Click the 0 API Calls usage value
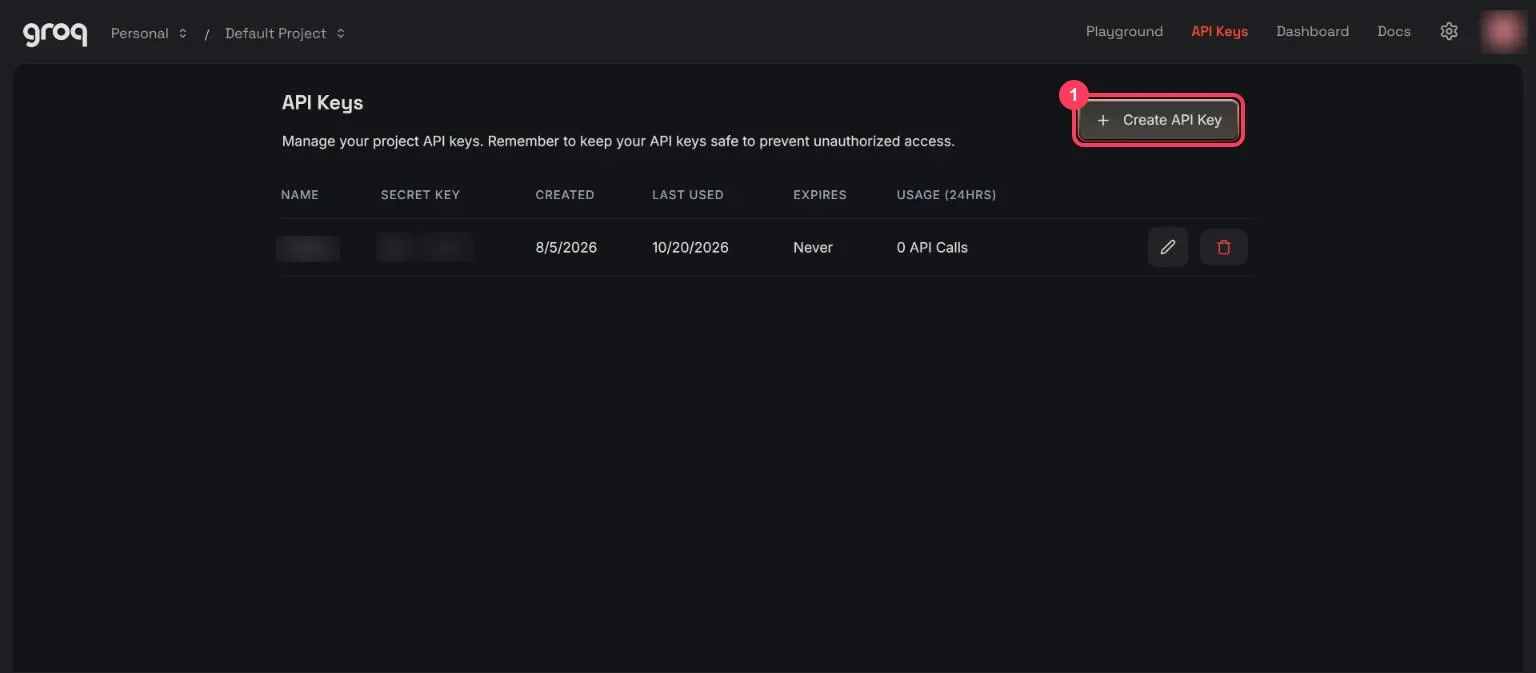The height and width of the screenshot is (673, 1536). [932, 247]
